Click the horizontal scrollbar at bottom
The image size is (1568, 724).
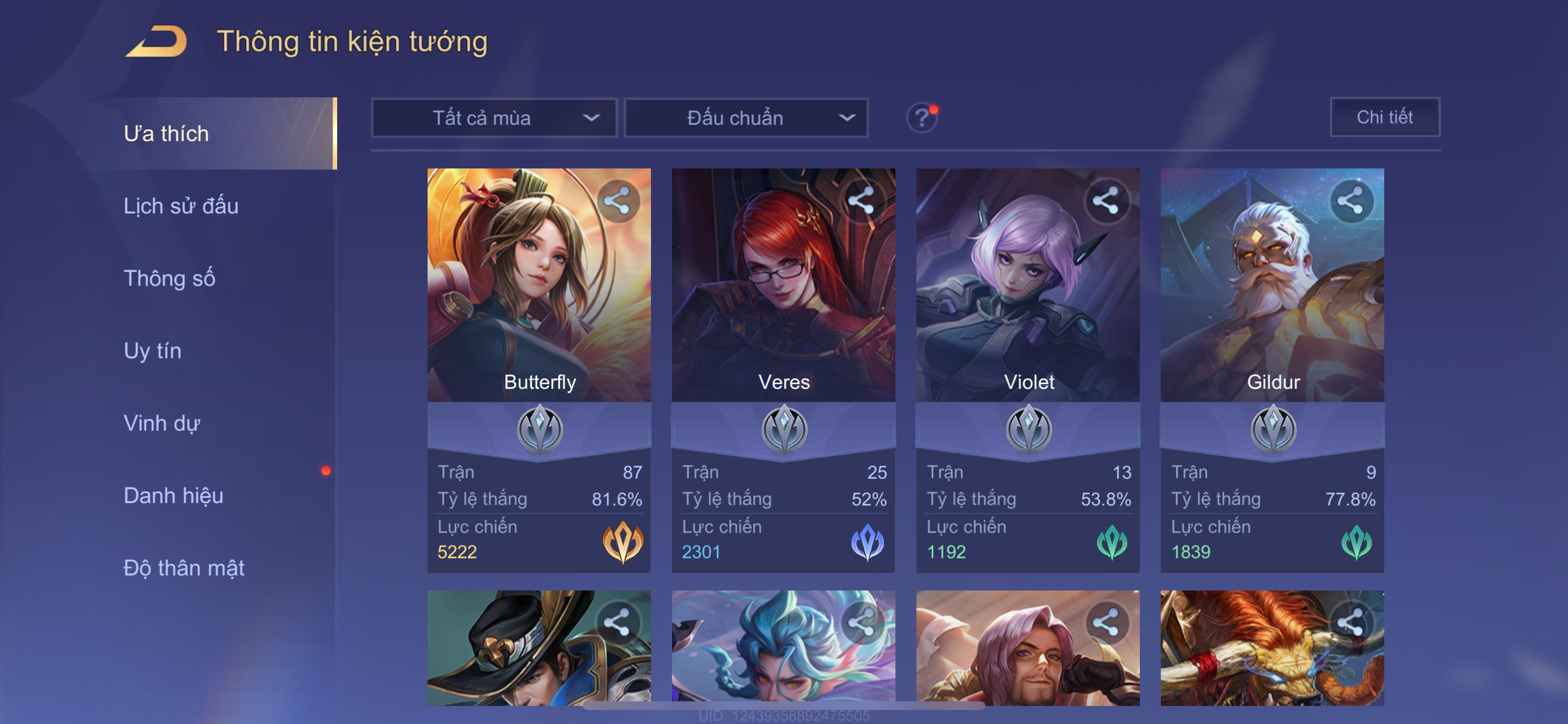[784, 706]
